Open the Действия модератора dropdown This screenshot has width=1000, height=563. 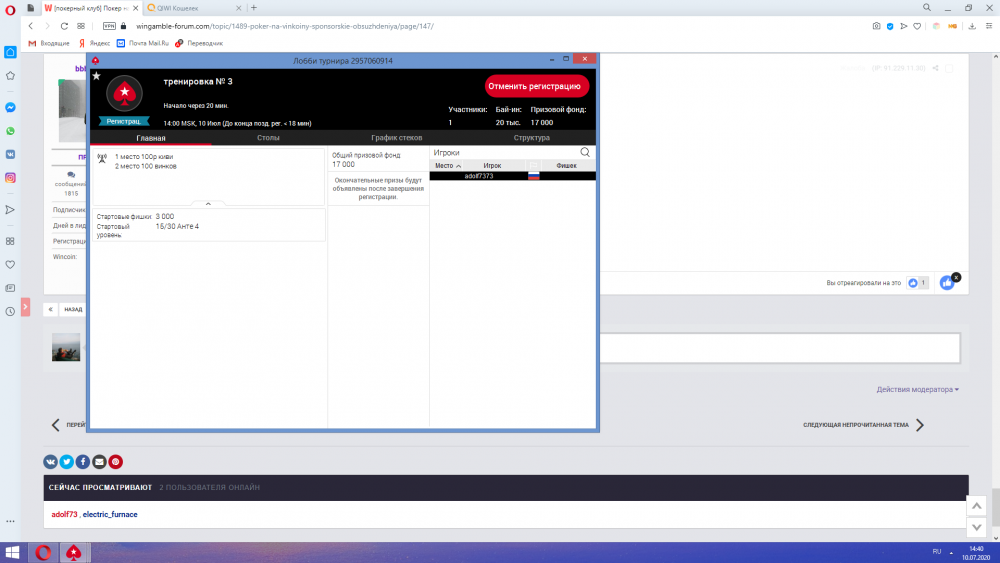click(x=917, y=389)
